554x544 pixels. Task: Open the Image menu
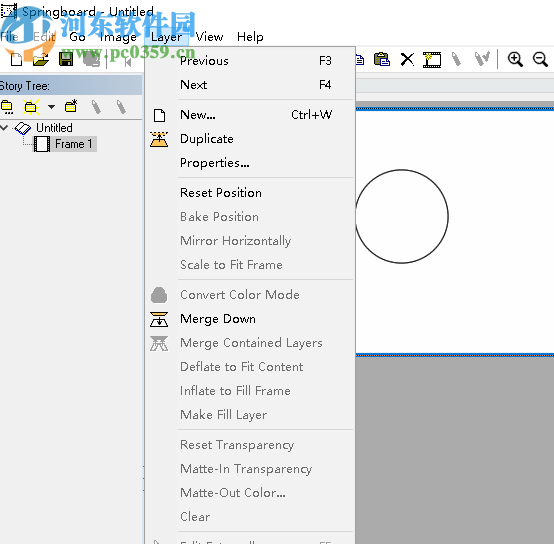[118, 37]
